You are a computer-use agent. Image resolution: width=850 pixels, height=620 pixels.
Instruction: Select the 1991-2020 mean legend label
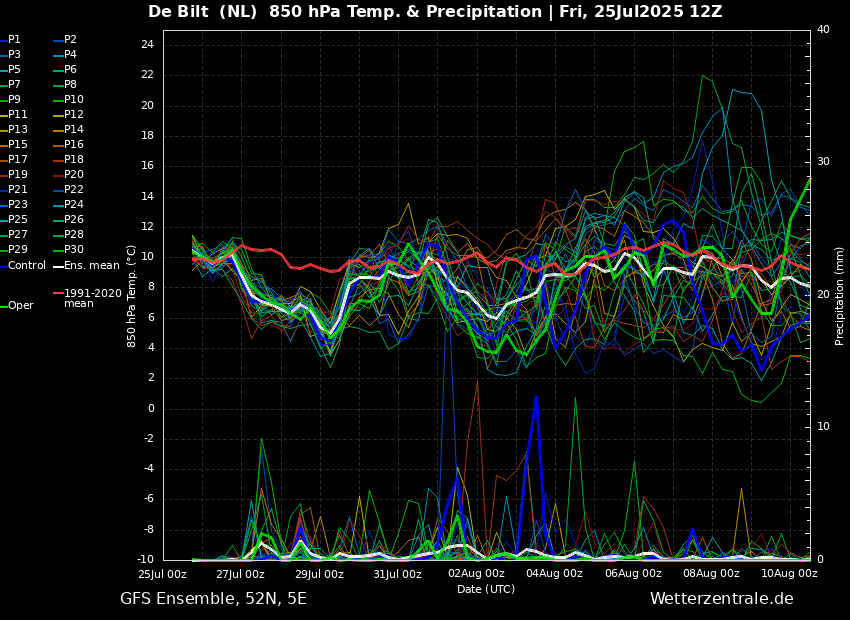(x=92, y=299)
